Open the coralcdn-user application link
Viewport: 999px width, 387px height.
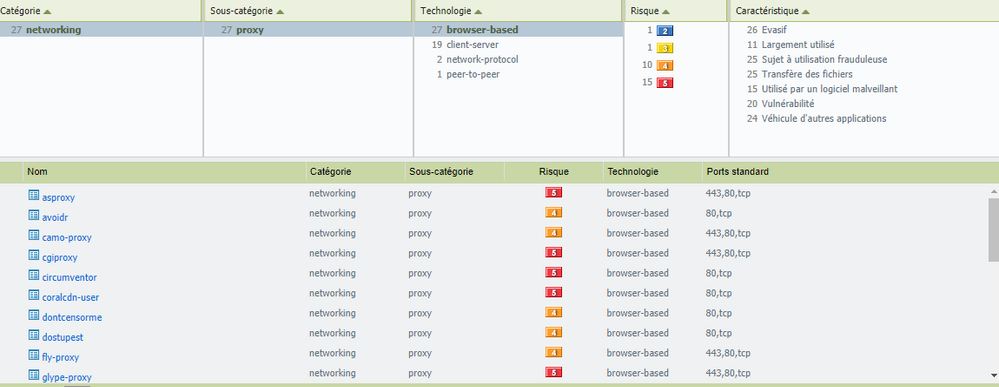tap(71, 298)
